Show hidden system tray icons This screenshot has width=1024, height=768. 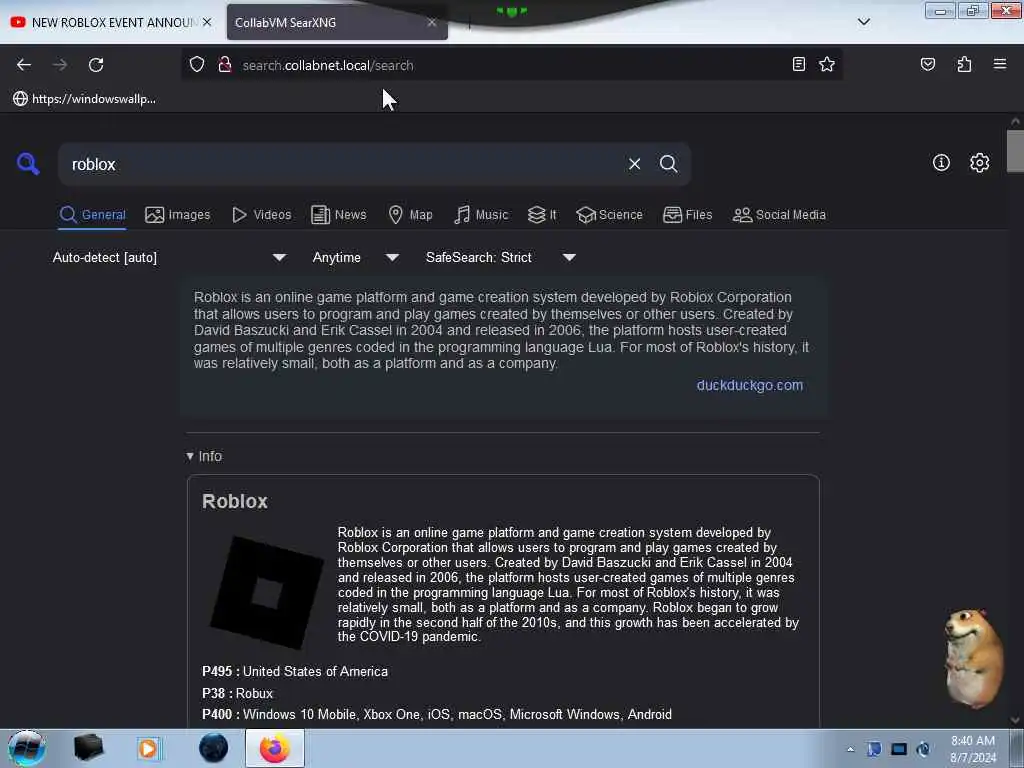pos(850,749)
